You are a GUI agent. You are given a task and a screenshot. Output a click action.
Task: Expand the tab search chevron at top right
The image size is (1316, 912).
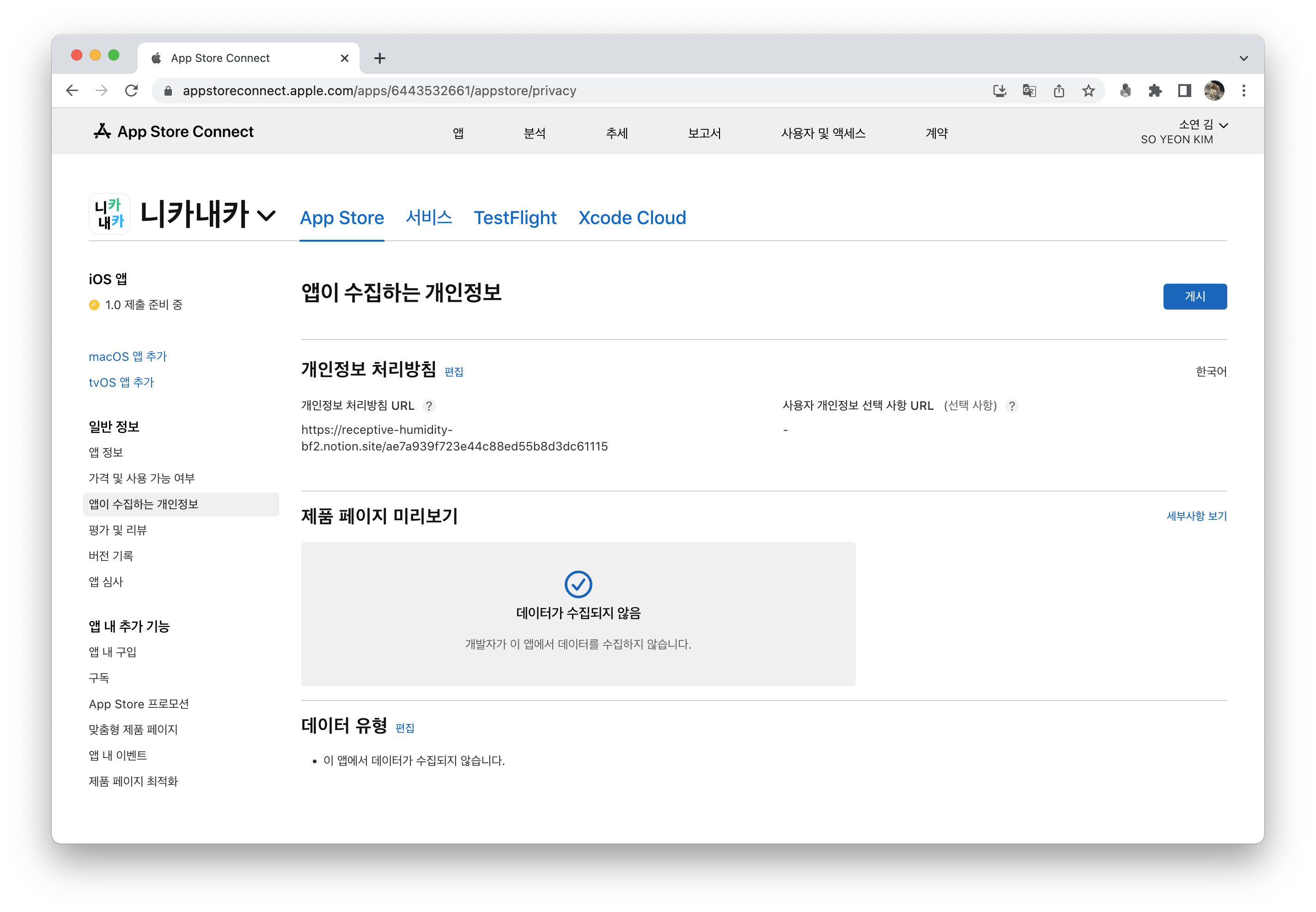pos(1243,58)
